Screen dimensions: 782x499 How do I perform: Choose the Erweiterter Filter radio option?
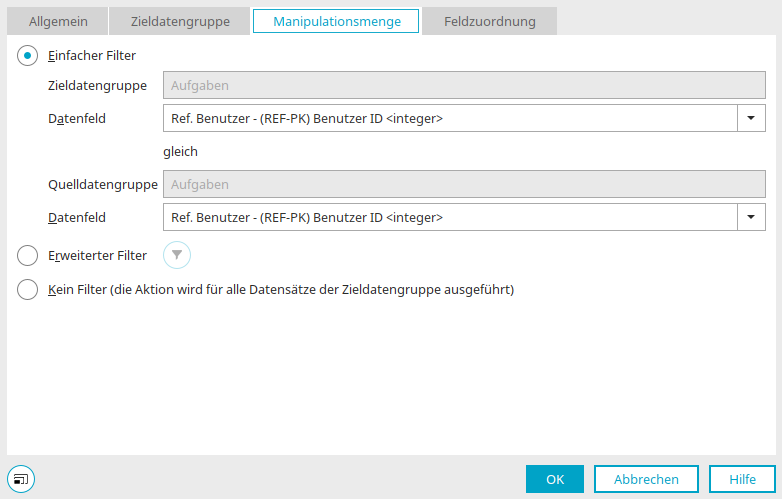pyautogui.click(x=27, y=255)
